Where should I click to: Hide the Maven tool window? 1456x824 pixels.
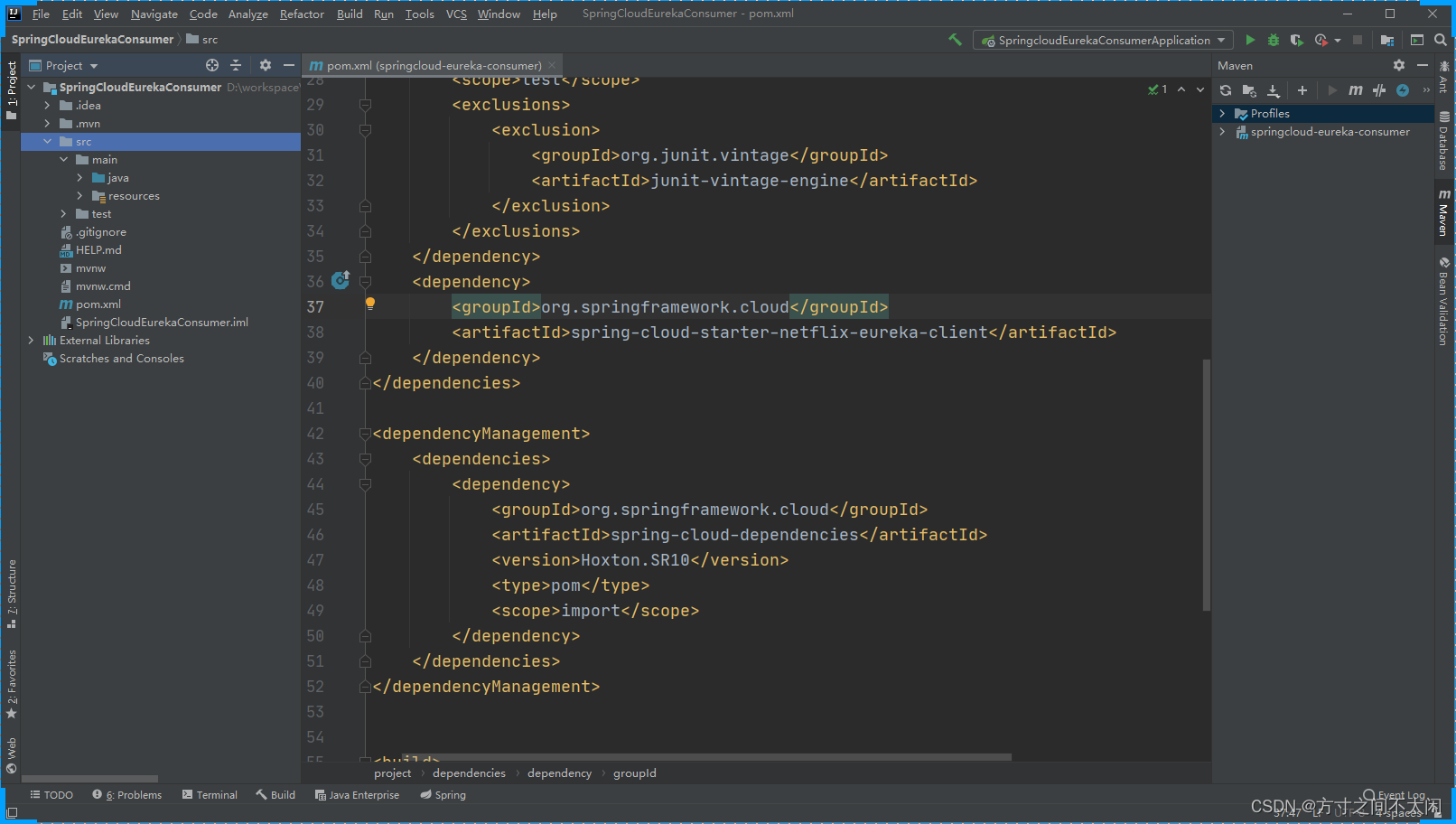pos(1423,65)
